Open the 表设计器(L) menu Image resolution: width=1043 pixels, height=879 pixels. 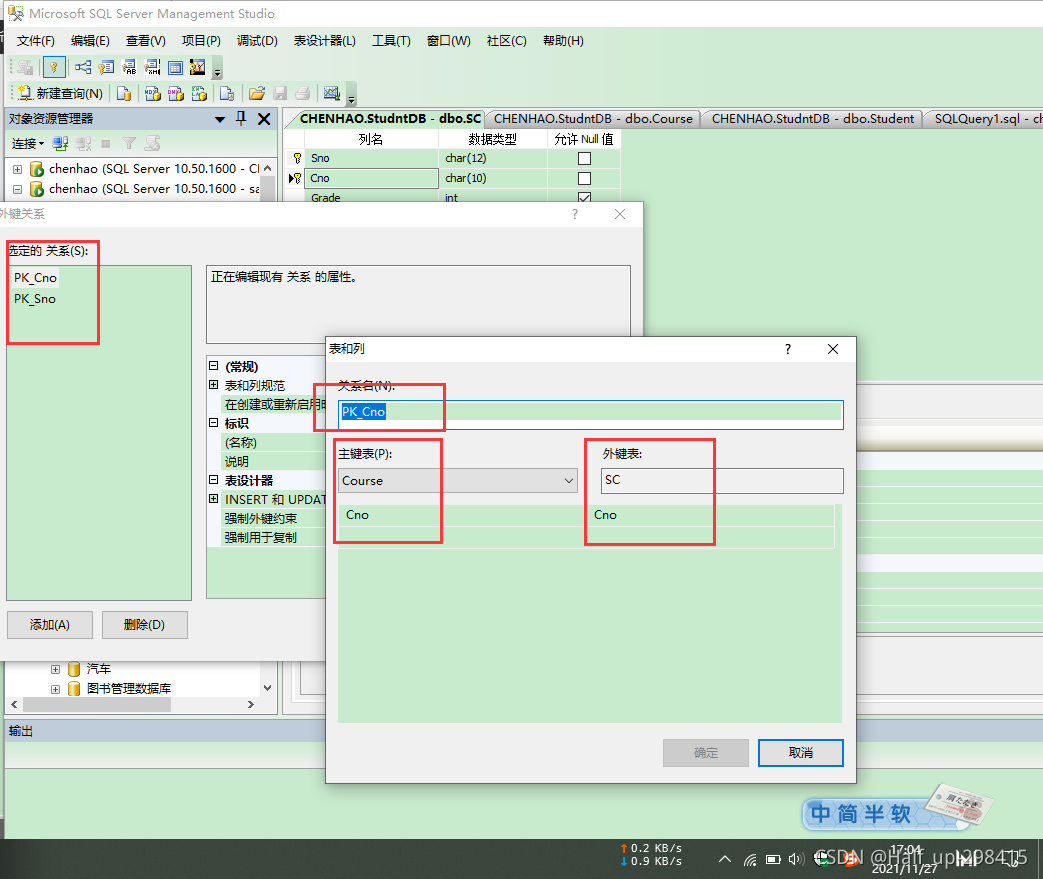(x=325, y=41)
